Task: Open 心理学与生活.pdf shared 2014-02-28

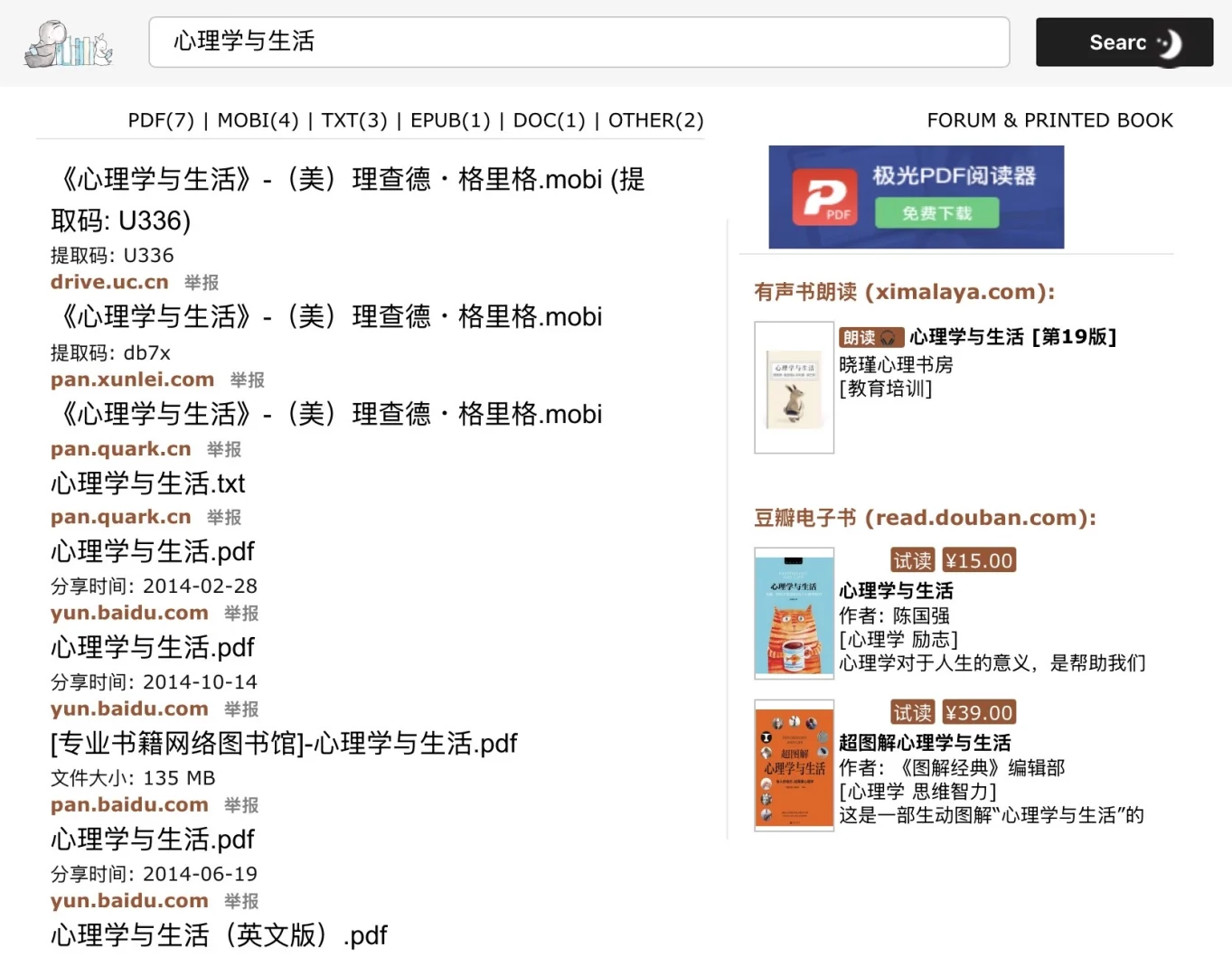Action: click(153, 551)
